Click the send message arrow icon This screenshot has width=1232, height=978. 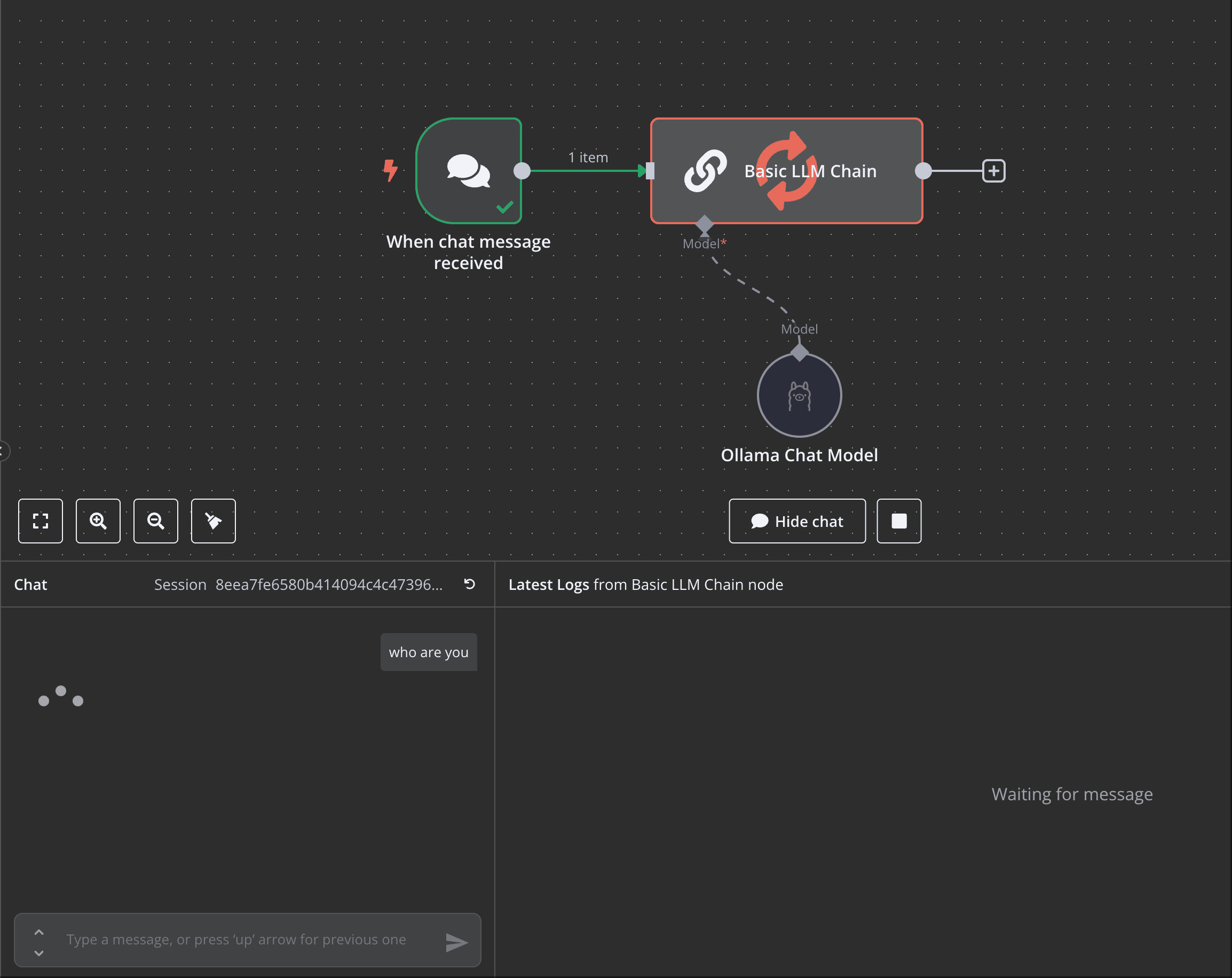456,942
